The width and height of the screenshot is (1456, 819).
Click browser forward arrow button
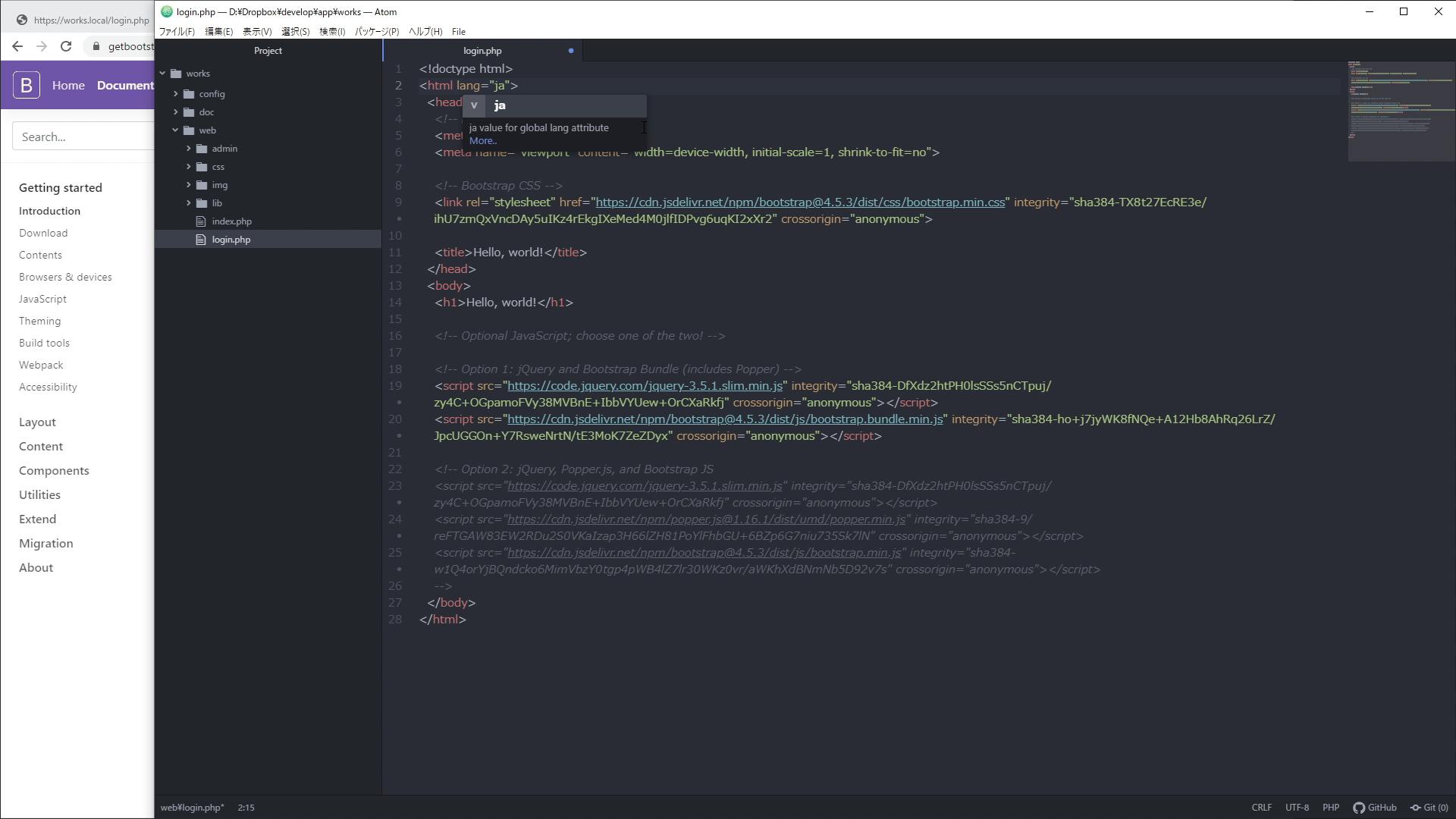pyautogui.click(x=42, y=46)
